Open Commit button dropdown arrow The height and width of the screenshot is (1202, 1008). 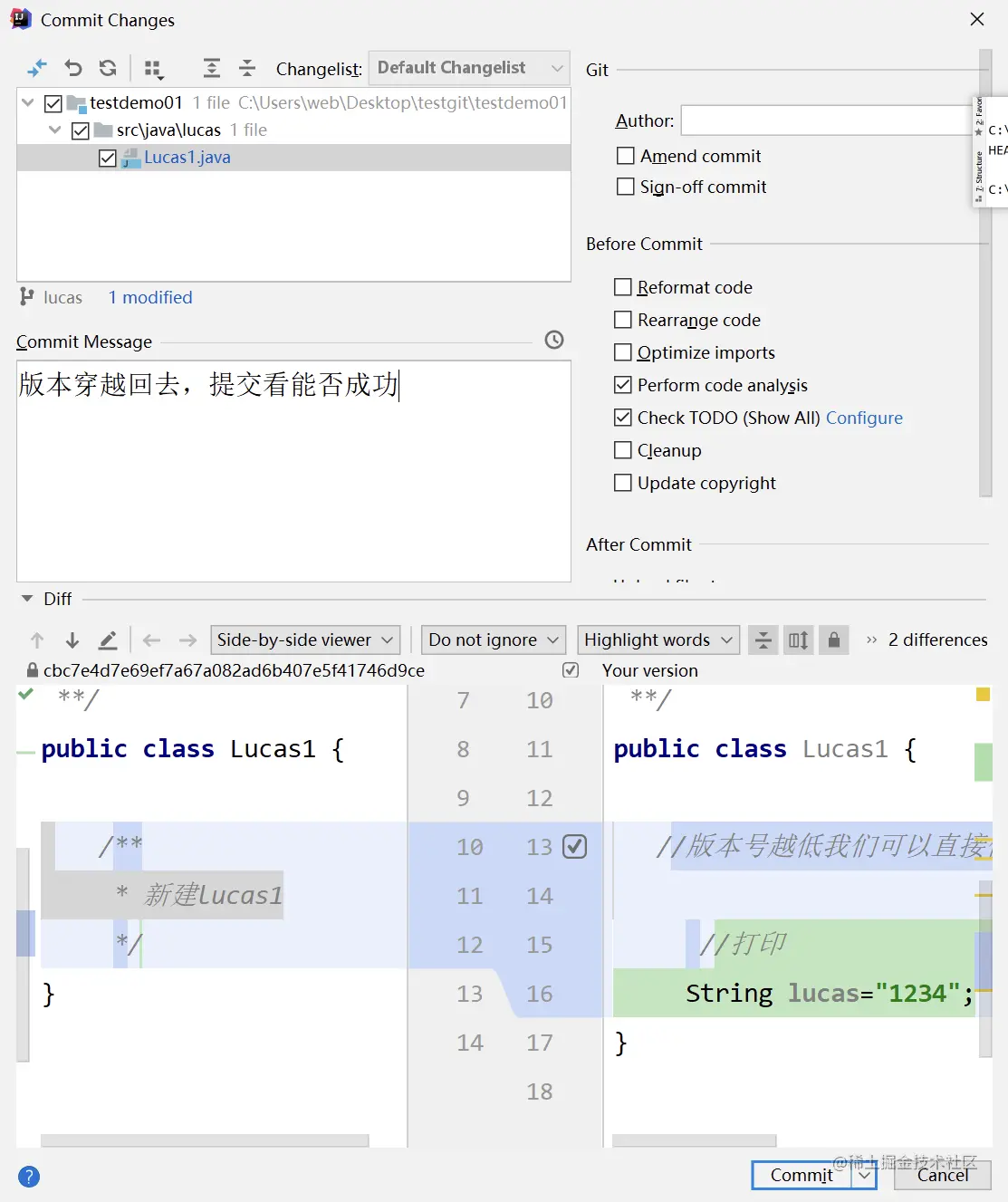coord(864,1176)
